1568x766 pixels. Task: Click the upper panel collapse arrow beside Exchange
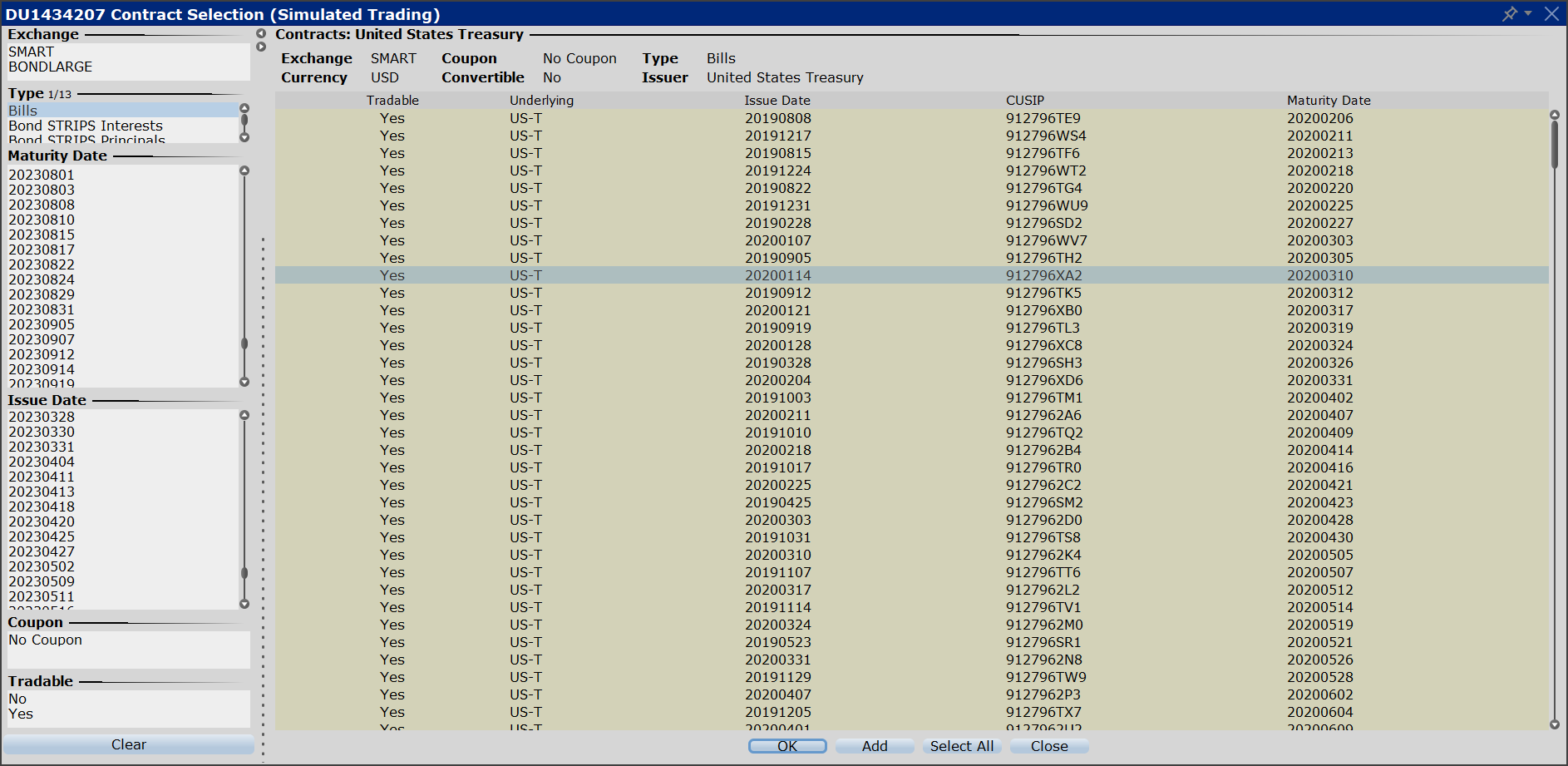pyautogui.click(x=261, y=34)
